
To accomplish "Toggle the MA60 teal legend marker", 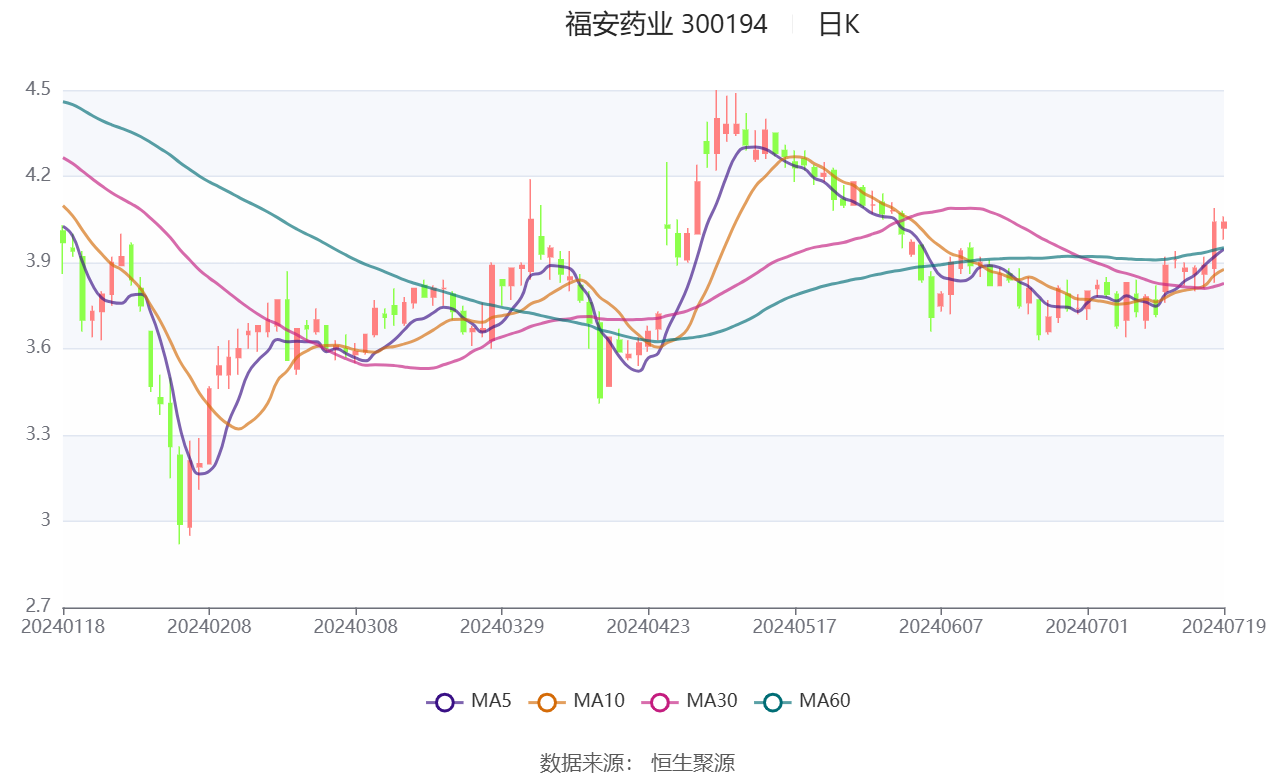I will click(x=772, y=702).
